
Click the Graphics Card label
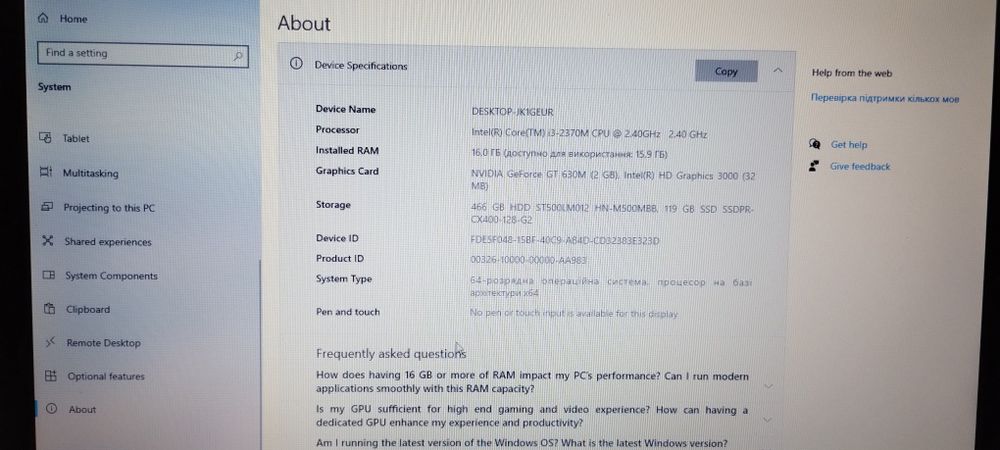click(347, 171)
